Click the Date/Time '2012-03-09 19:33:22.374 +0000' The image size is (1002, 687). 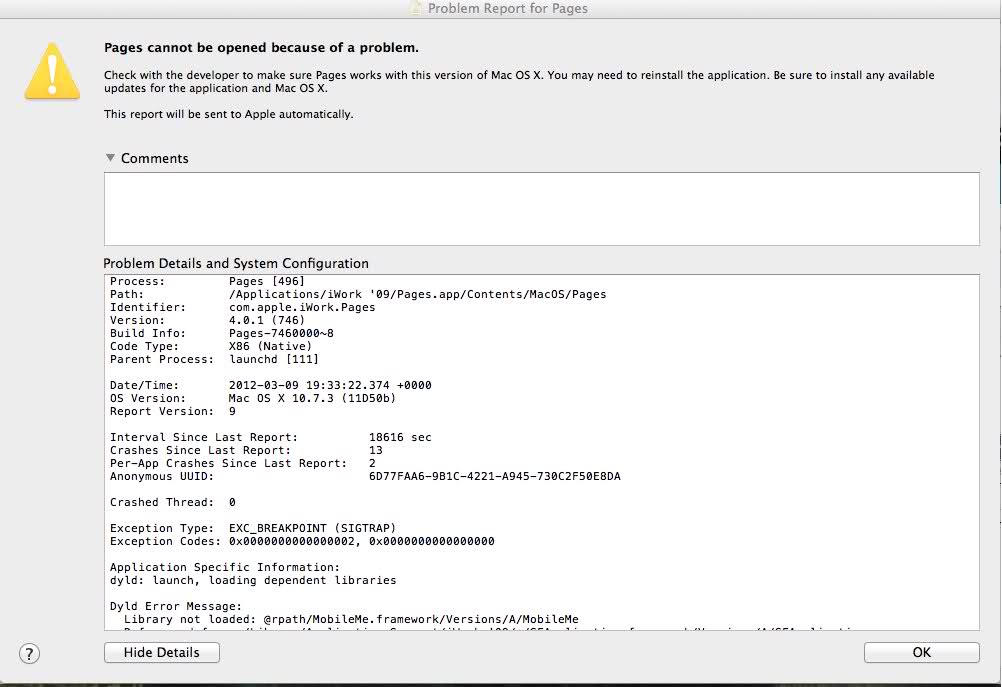pyautogui.click(x=330, y=385)
